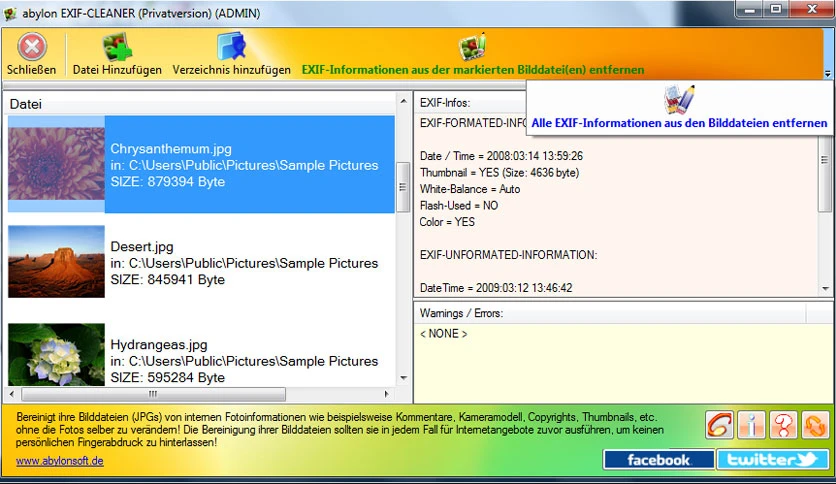Click the orange update arrows icon
Viewport: 836px width, 484px height.
(x=815, y=425)
